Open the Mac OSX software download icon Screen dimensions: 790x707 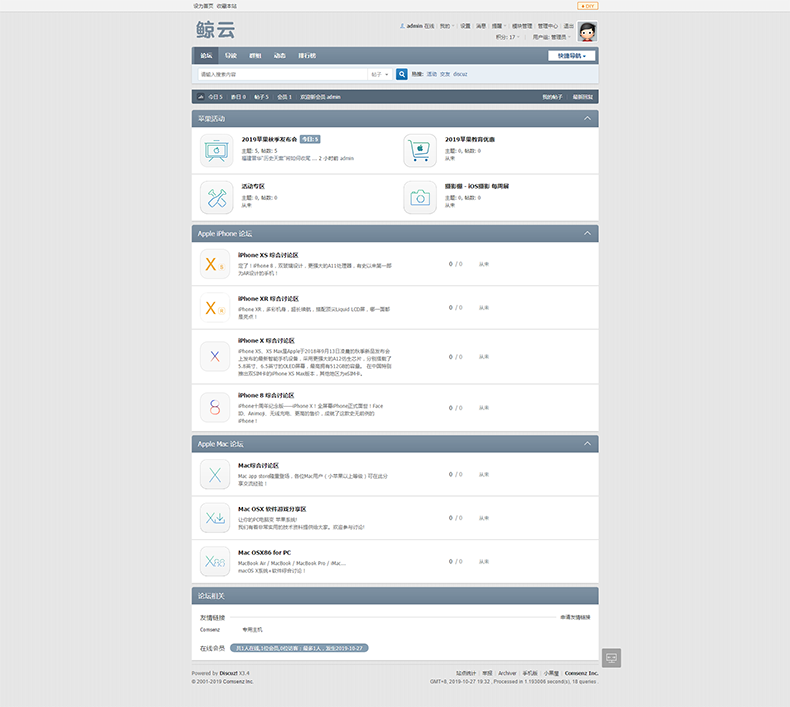215,518
